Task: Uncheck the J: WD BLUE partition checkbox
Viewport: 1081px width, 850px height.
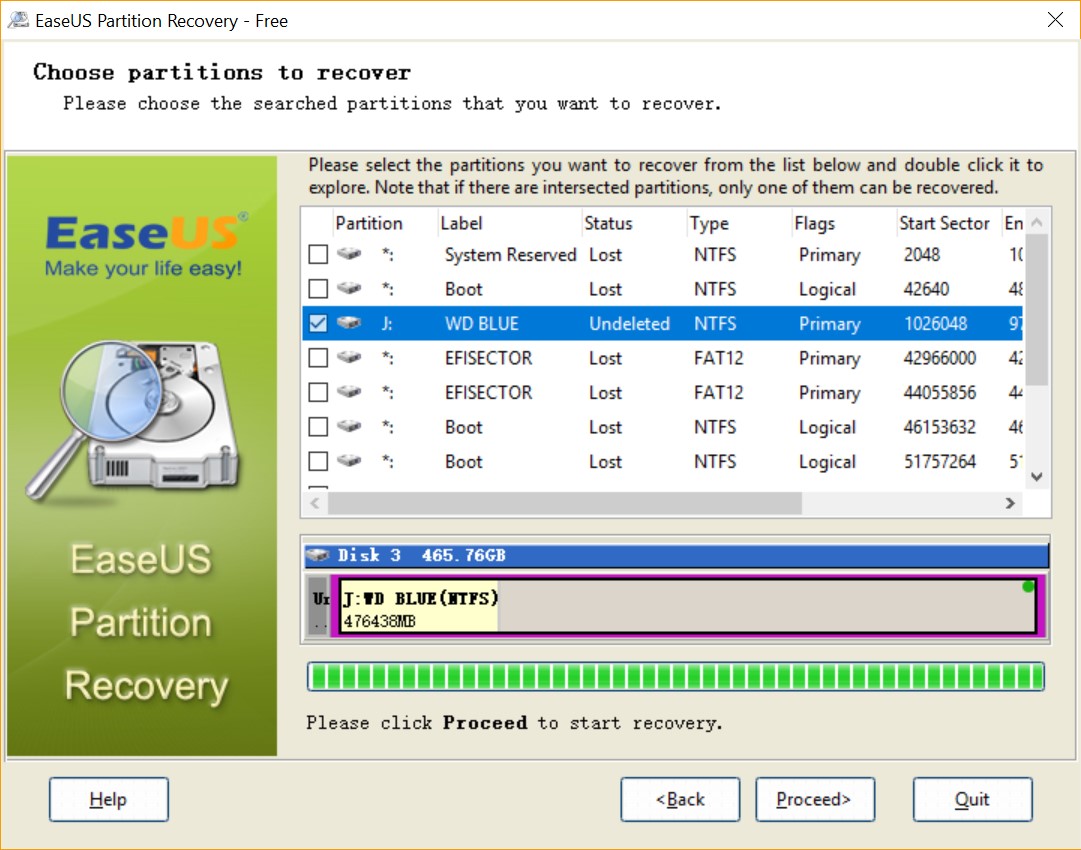Action: [x=318, y=324]
